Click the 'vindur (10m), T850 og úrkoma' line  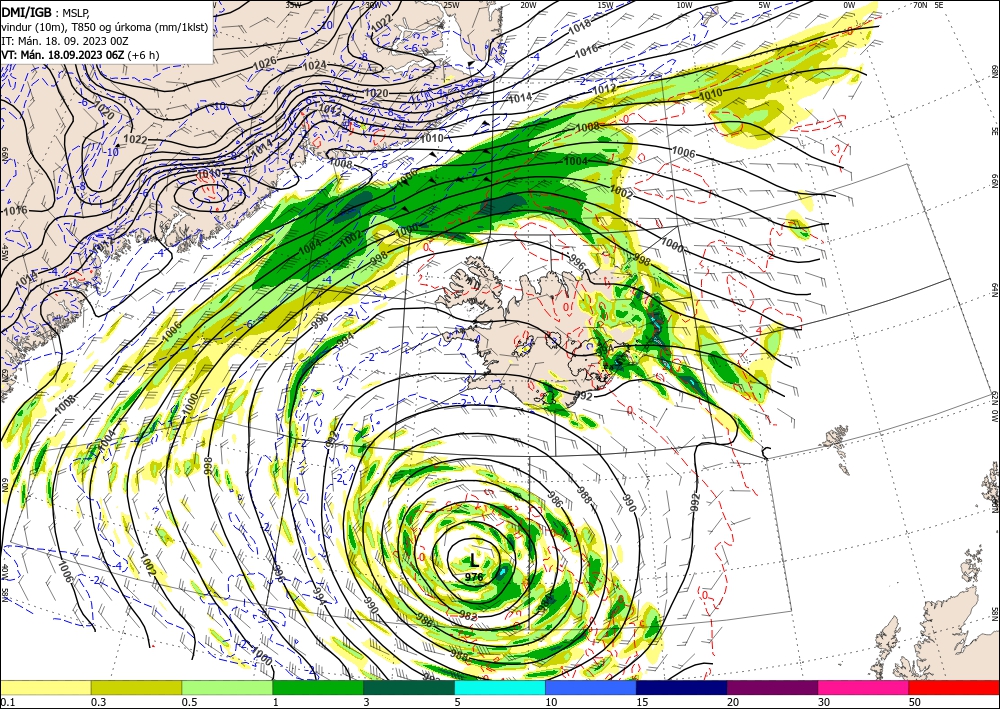(104, 27)
